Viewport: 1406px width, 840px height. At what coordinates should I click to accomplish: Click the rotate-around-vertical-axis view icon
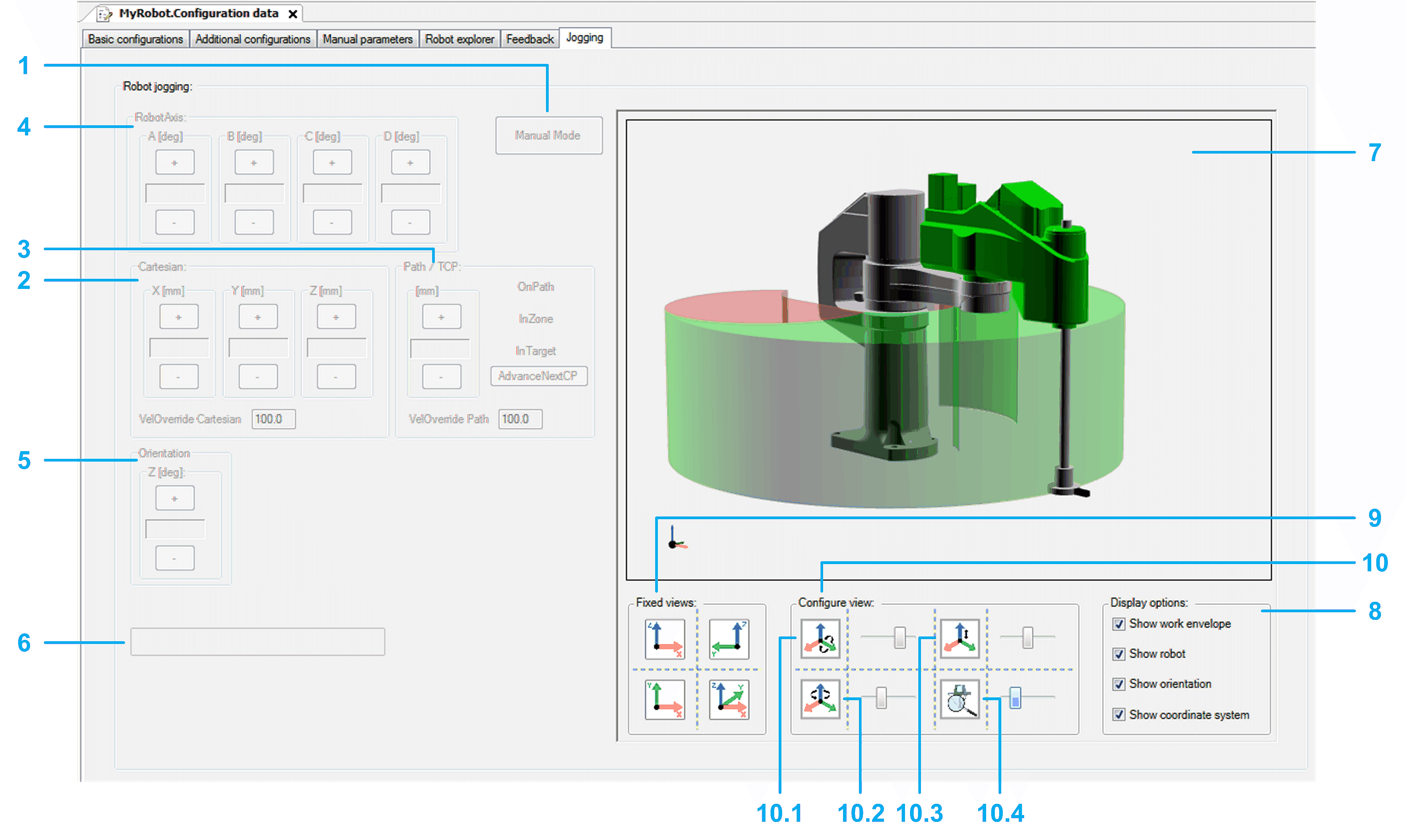[x=820, y=700]
